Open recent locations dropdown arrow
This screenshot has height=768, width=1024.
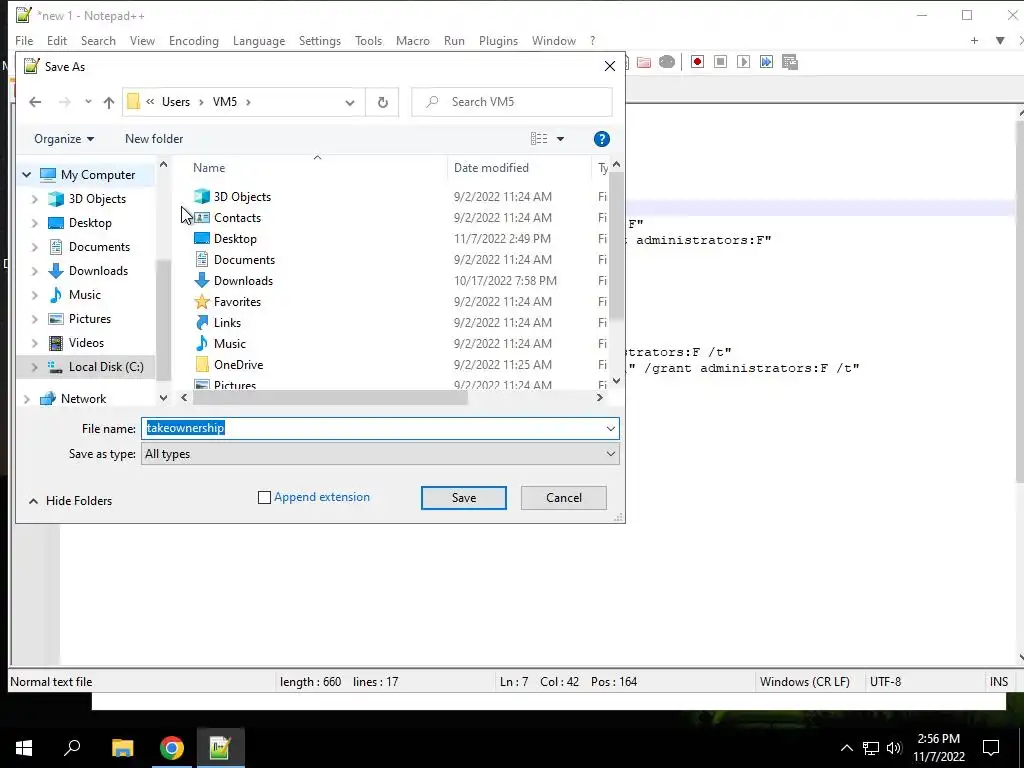[x=88, y=102]
